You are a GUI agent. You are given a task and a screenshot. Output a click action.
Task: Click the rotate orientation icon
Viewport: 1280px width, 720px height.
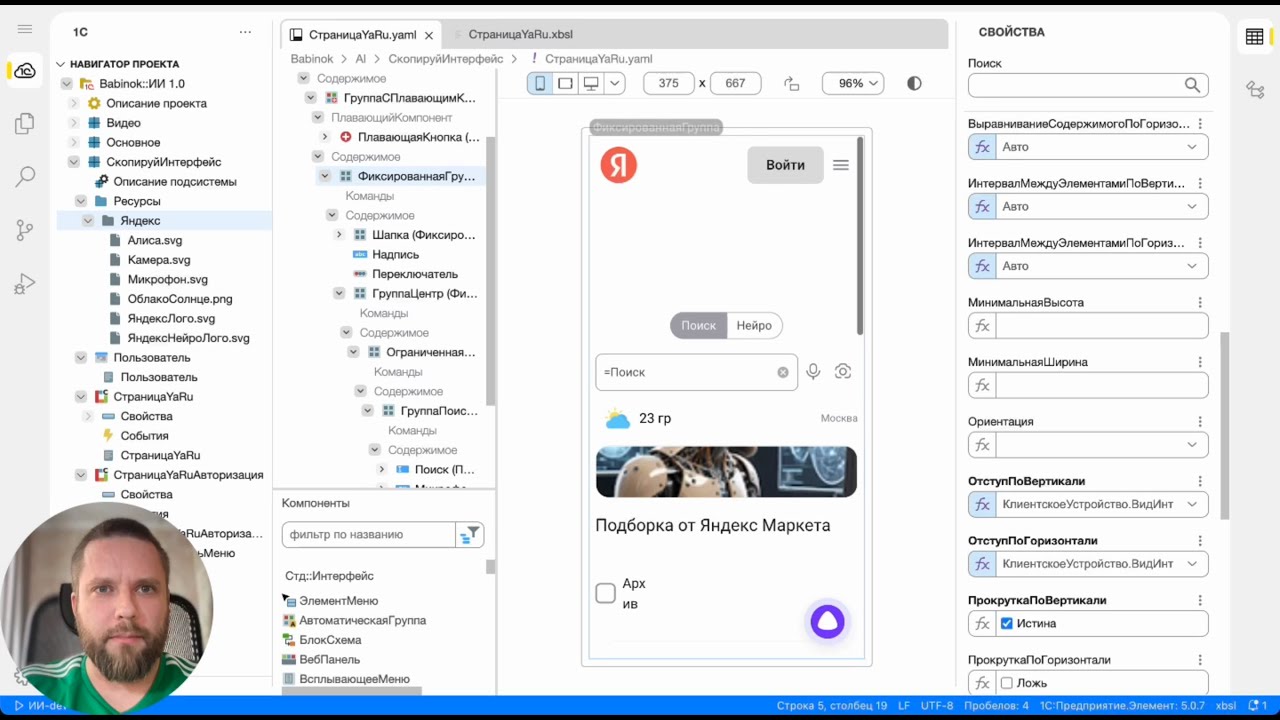[792, 84]
